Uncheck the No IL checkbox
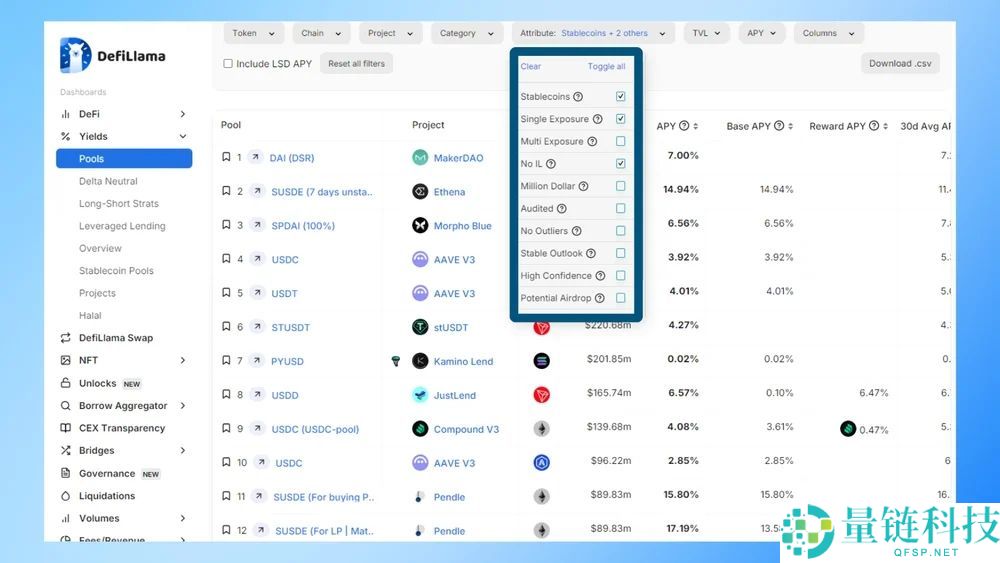The image size is (1000, 563). 621,163
